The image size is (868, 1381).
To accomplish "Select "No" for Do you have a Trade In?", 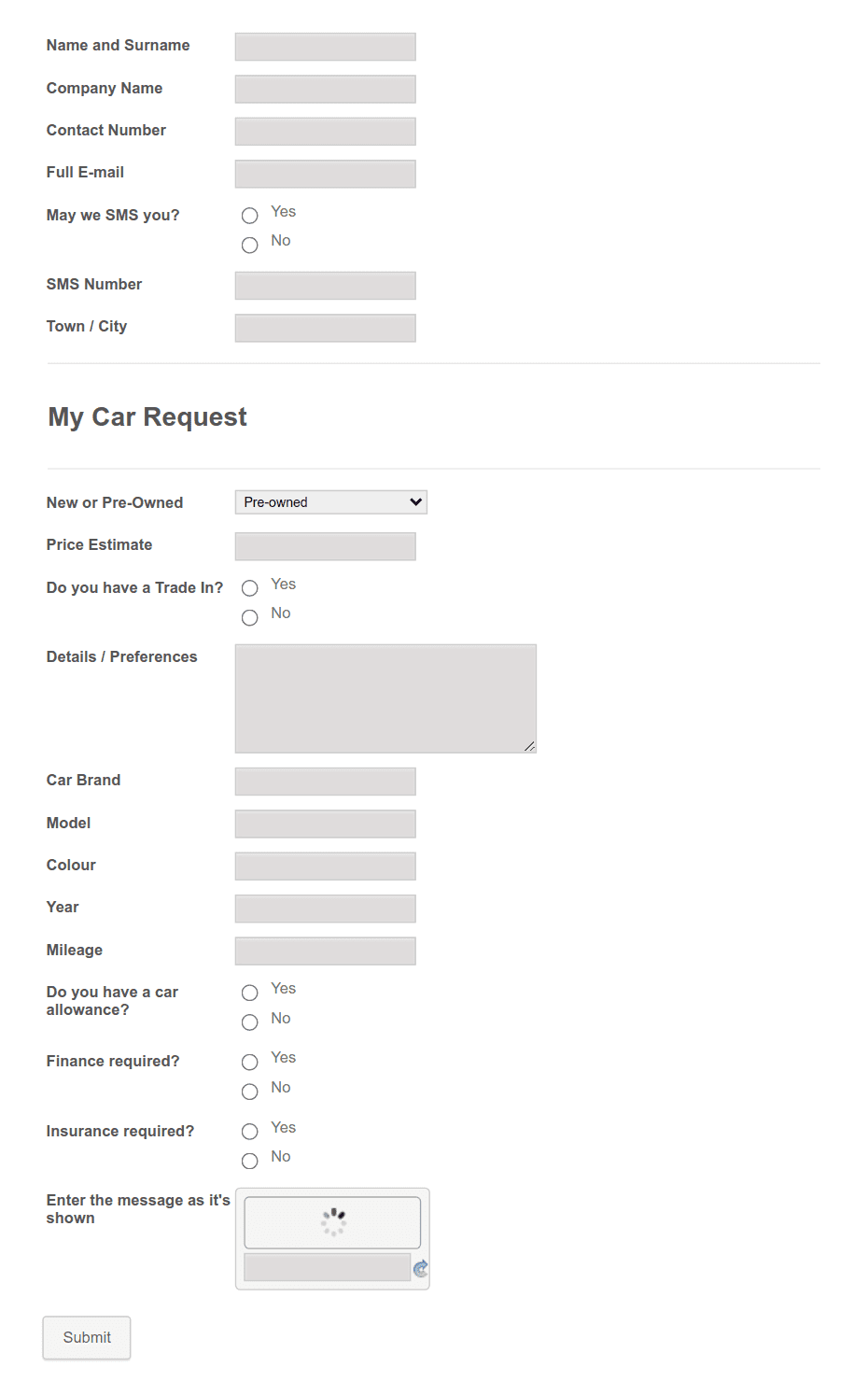I will 249,617.
